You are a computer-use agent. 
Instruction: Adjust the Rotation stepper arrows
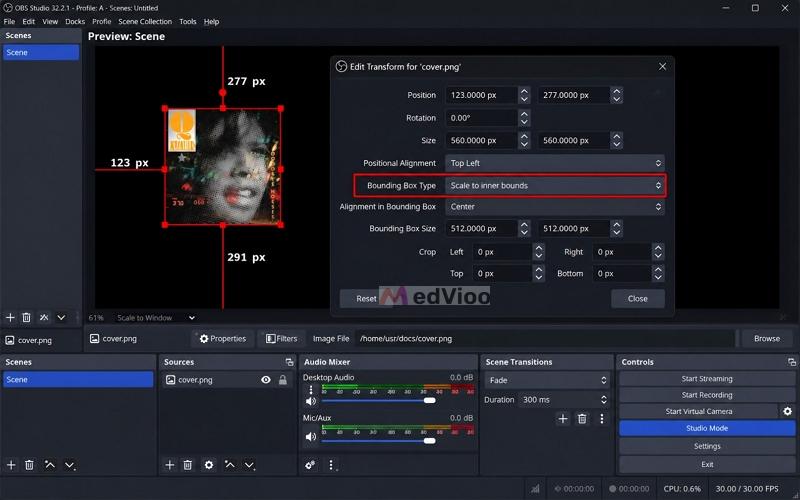click(x=524, y=118)
